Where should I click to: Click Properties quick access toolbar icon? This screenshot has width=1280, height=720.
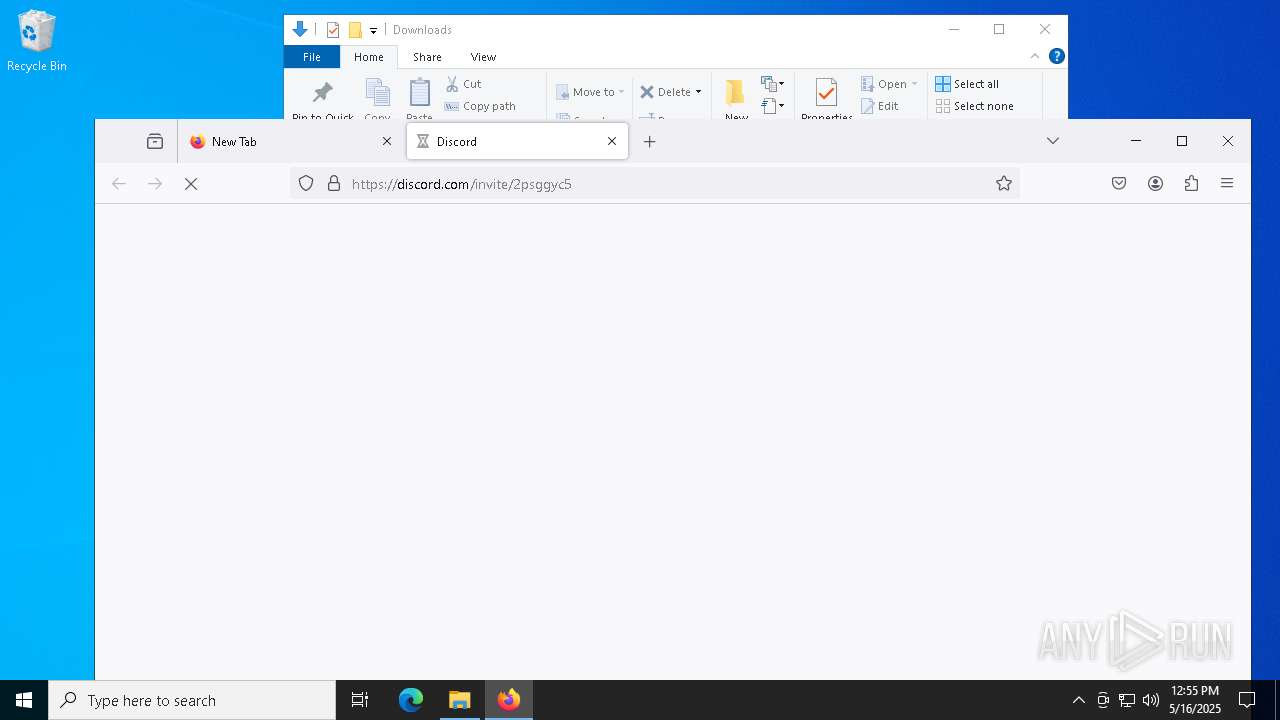(333, 30)
